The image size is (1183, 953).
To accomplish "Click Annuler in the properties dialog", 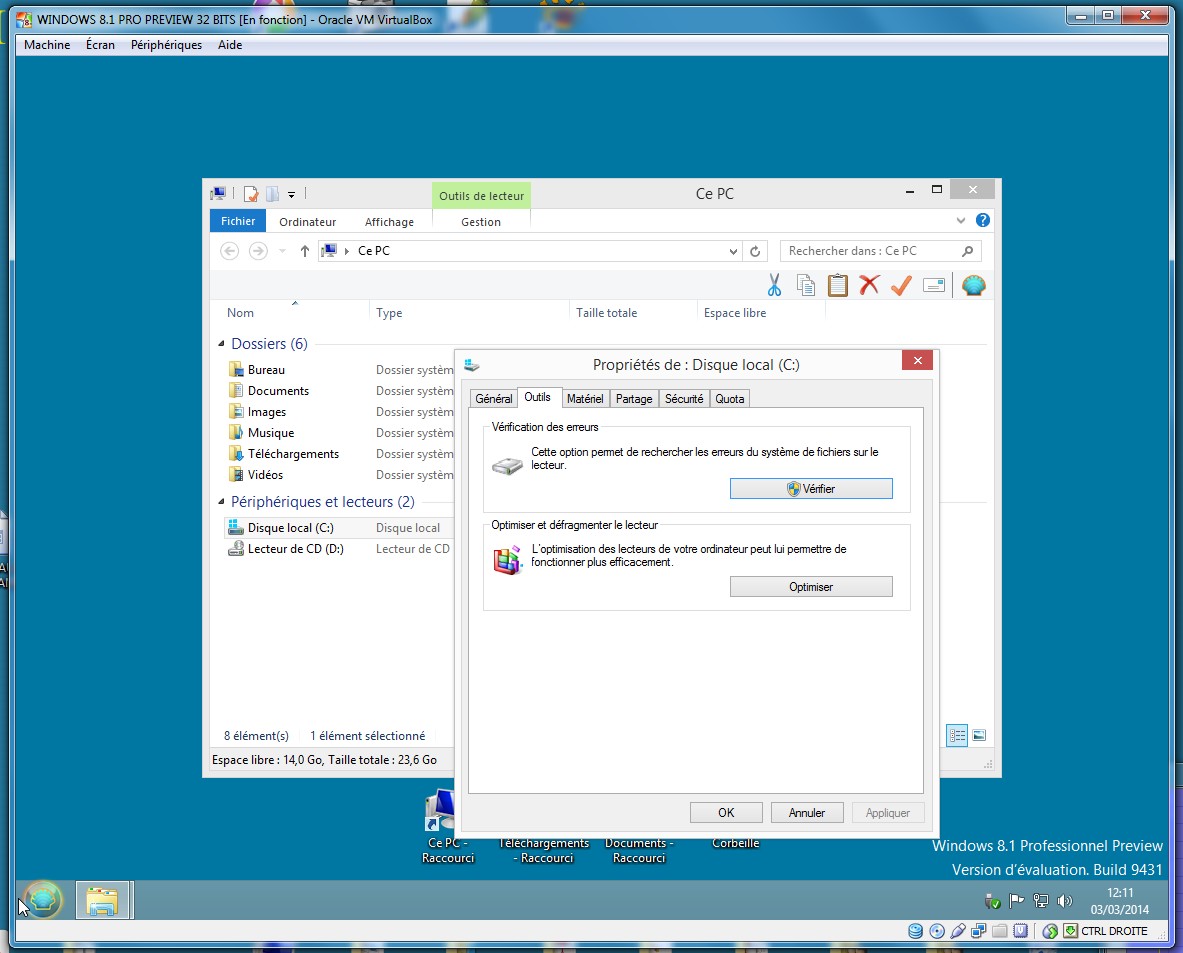I will tap(807, 813).
